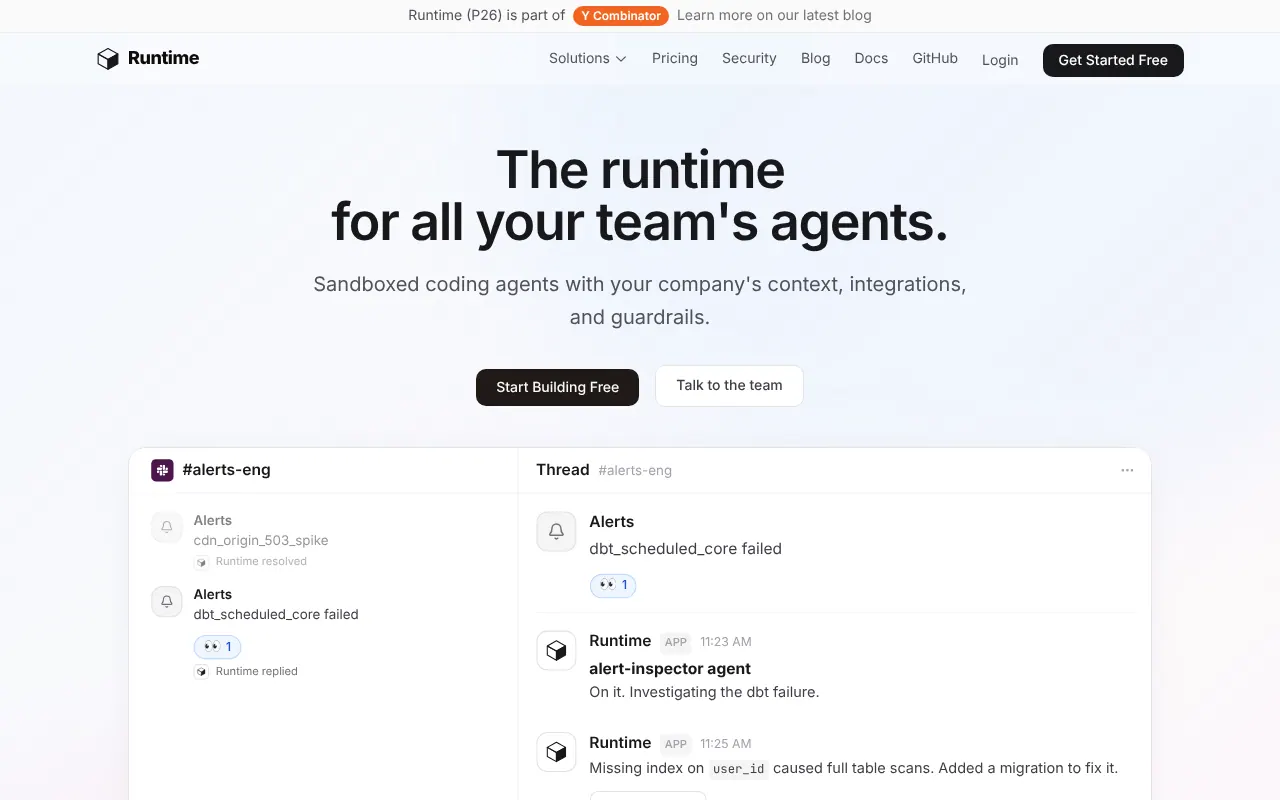This screenshot has width=1280, height=800.
Task: Select cdn_origin_503_spike alert text
Action: [261, 541]
